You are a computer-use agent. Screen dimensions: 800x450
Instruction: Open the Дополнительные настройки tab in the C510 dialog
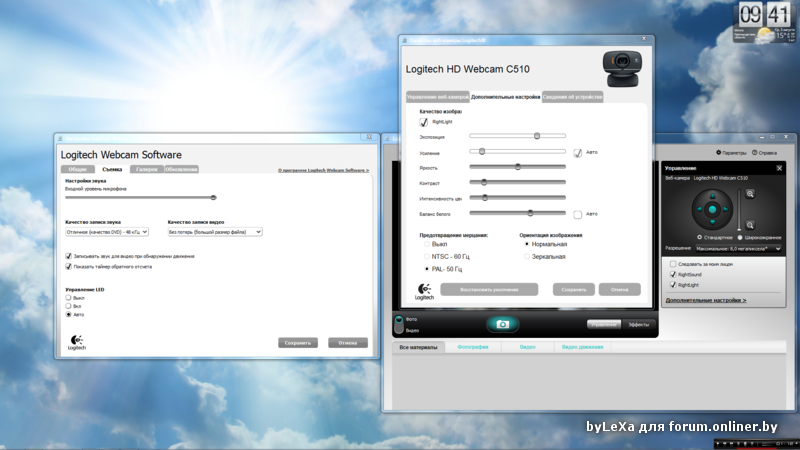coord(505,97)
